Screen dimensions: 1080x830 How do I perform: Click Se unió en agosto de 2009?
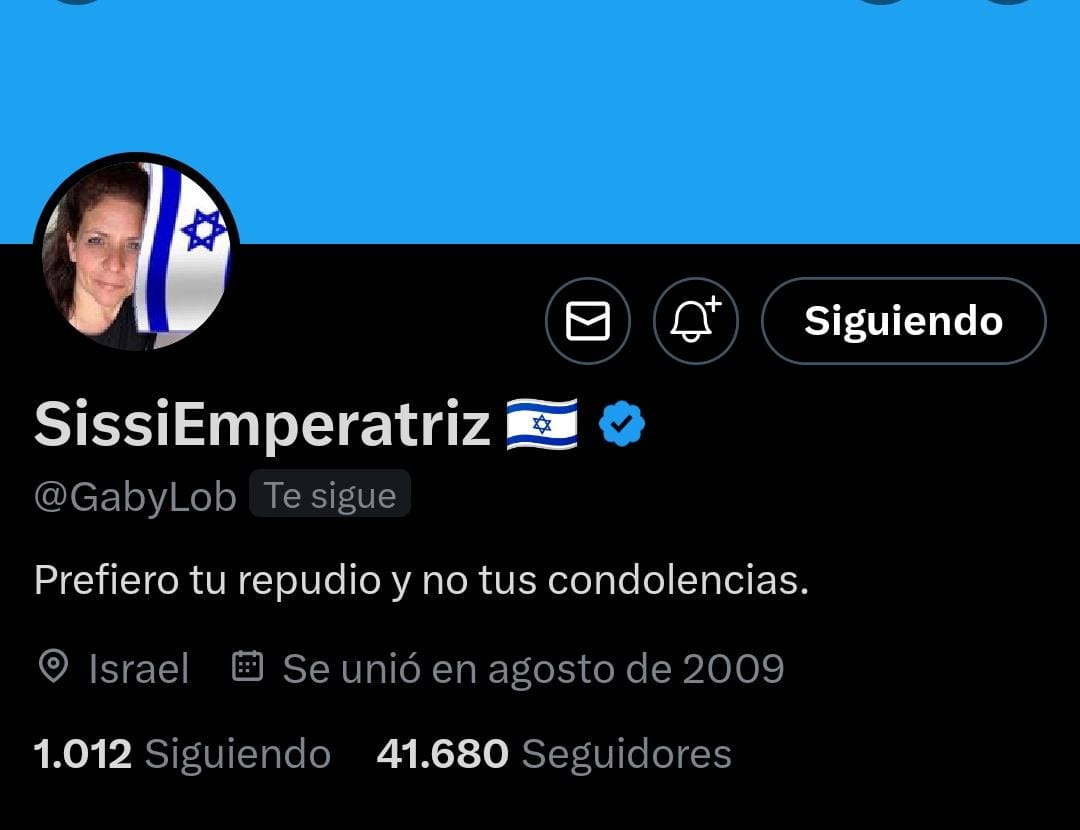pos(534,668)
